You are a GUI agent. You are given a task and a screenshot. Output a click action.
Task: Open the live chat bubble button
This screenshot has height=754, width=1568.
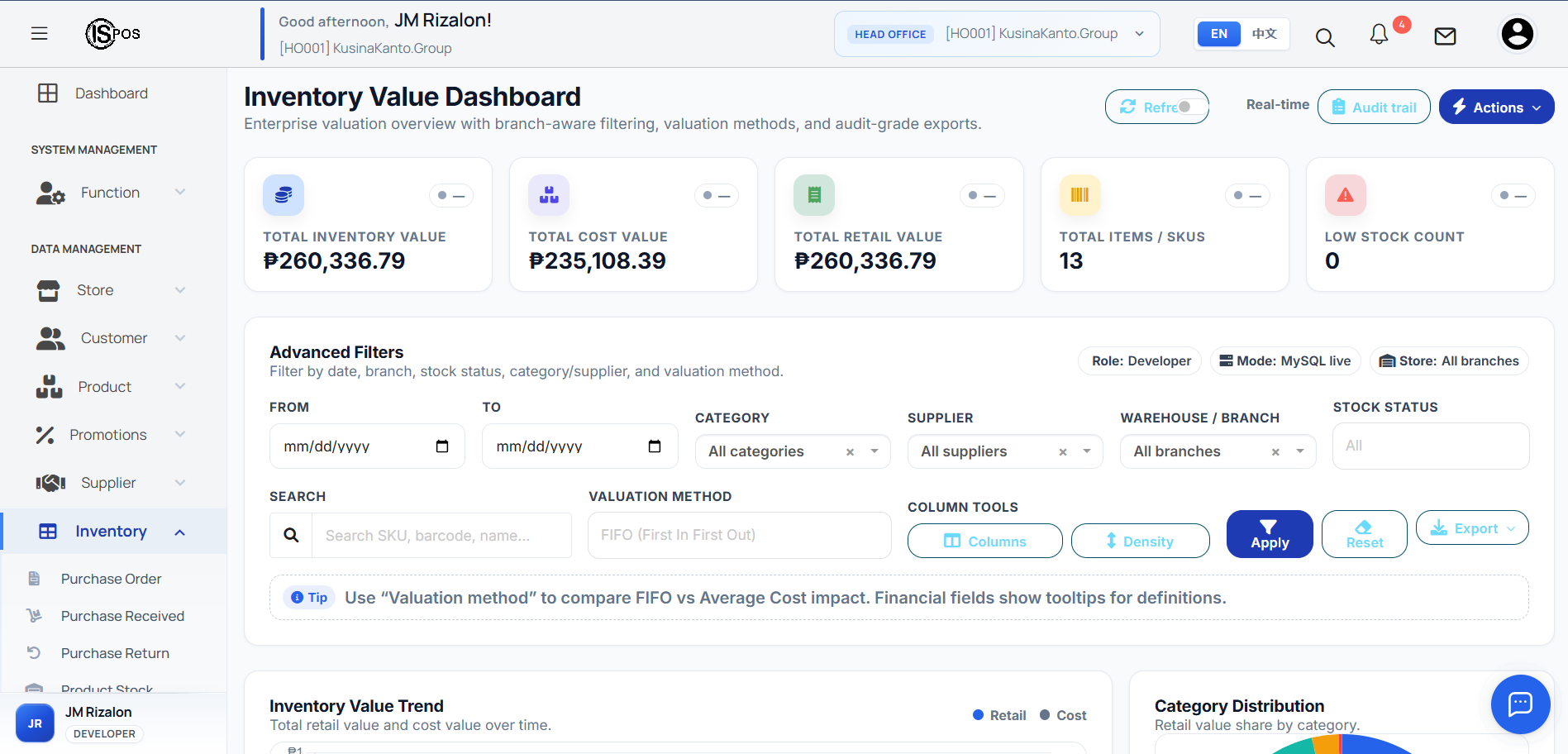click(x=1520, y=704)
